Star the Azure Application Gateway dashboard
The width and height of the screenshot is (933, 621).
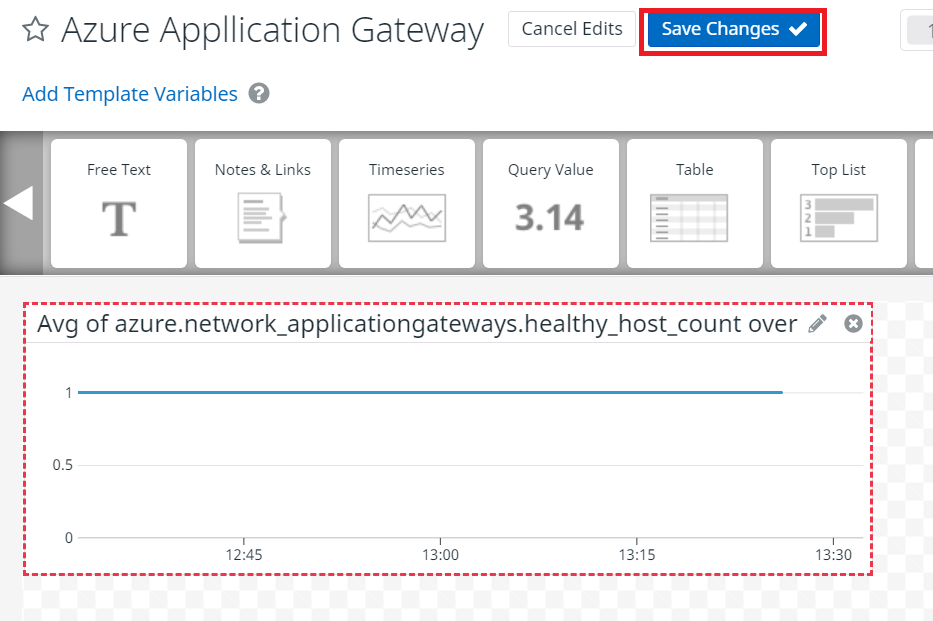[x=35, y=29]
